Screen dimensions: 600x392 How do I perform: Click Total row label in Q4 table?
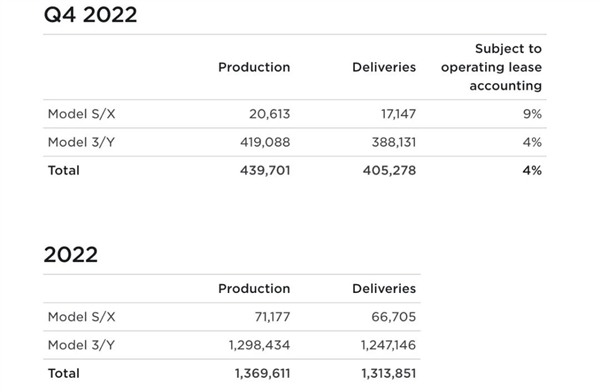(64, 170)
